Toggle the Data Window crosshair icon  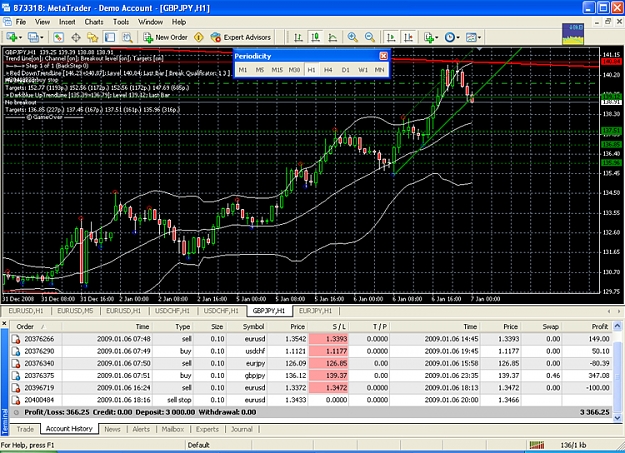[76, 37]
